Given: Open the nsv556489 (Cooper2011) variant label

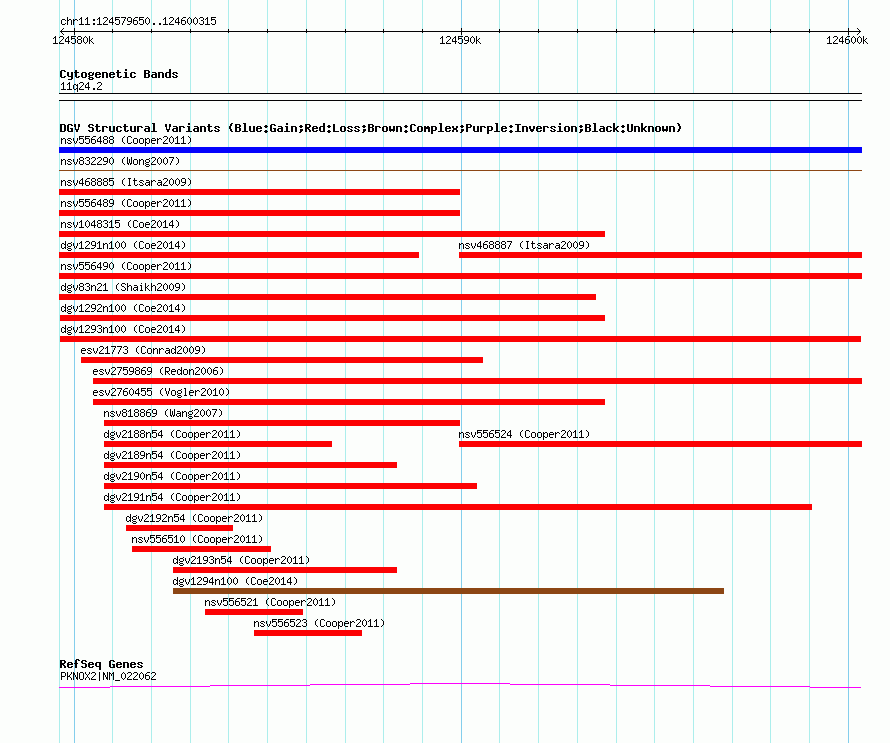Looking at the screenshot, I should point(126,203).
